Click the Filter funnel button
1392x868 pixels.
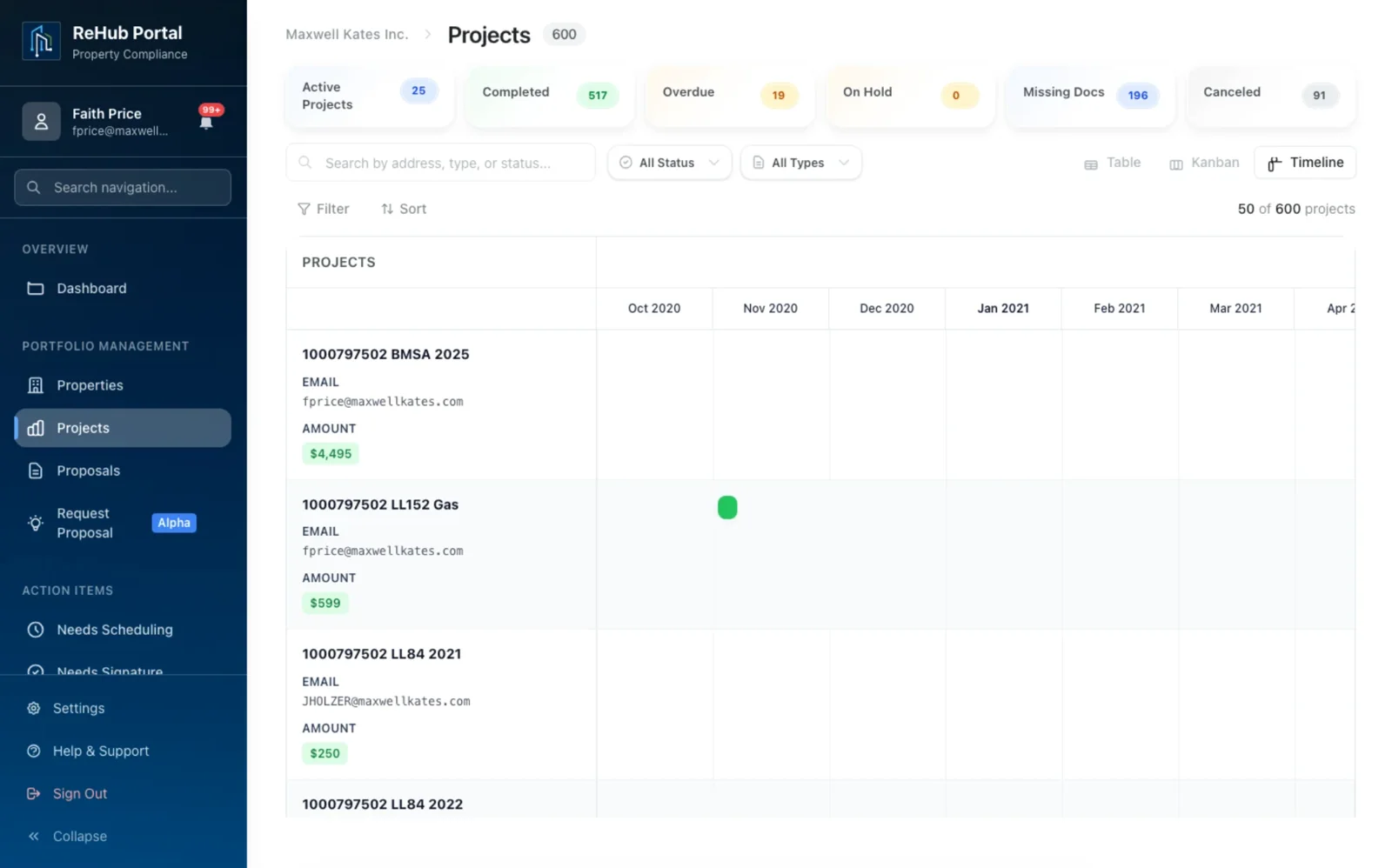click(x=324, y=209)
